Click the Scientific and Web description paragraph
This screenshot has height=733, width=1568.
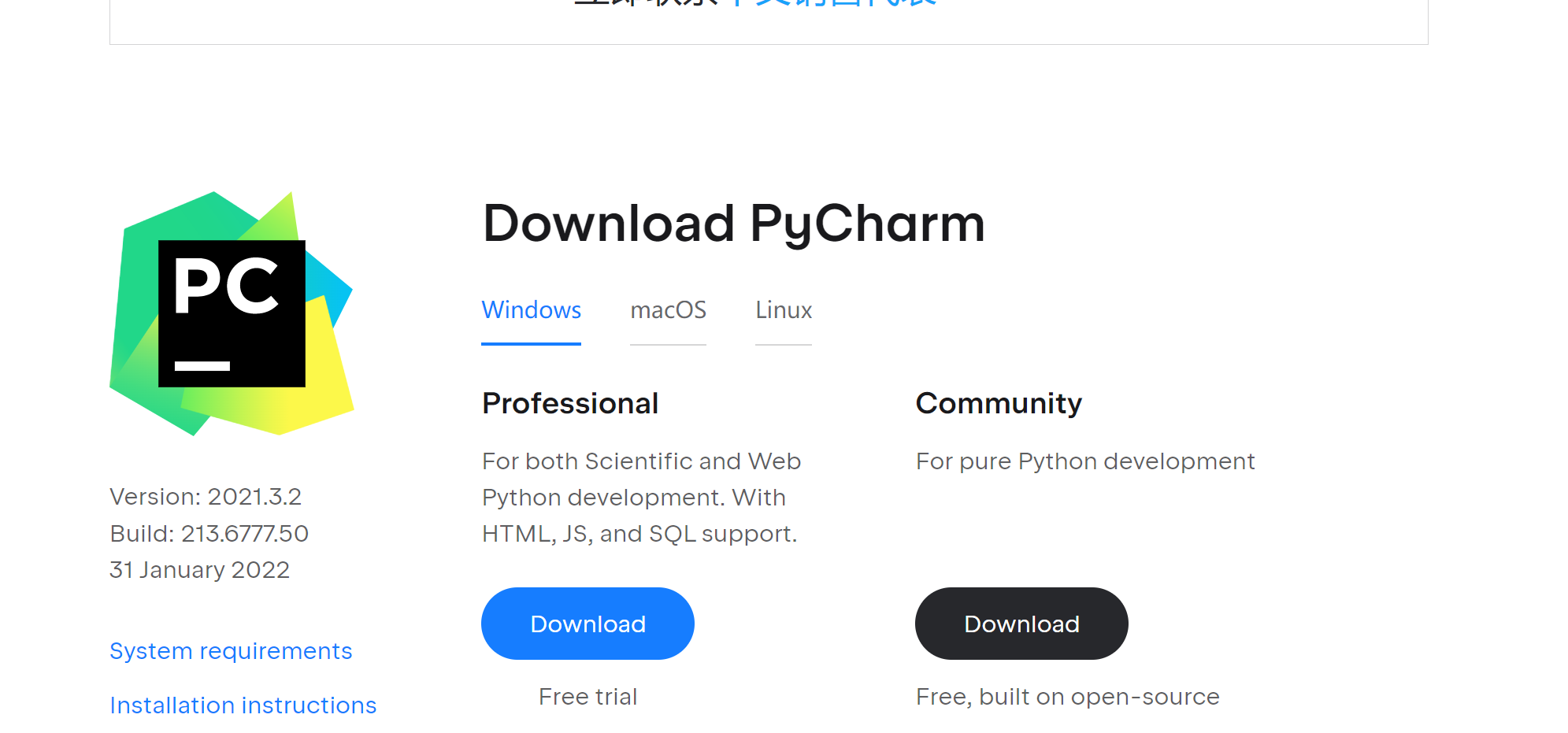pyautogui.click(x=641, y=498)
